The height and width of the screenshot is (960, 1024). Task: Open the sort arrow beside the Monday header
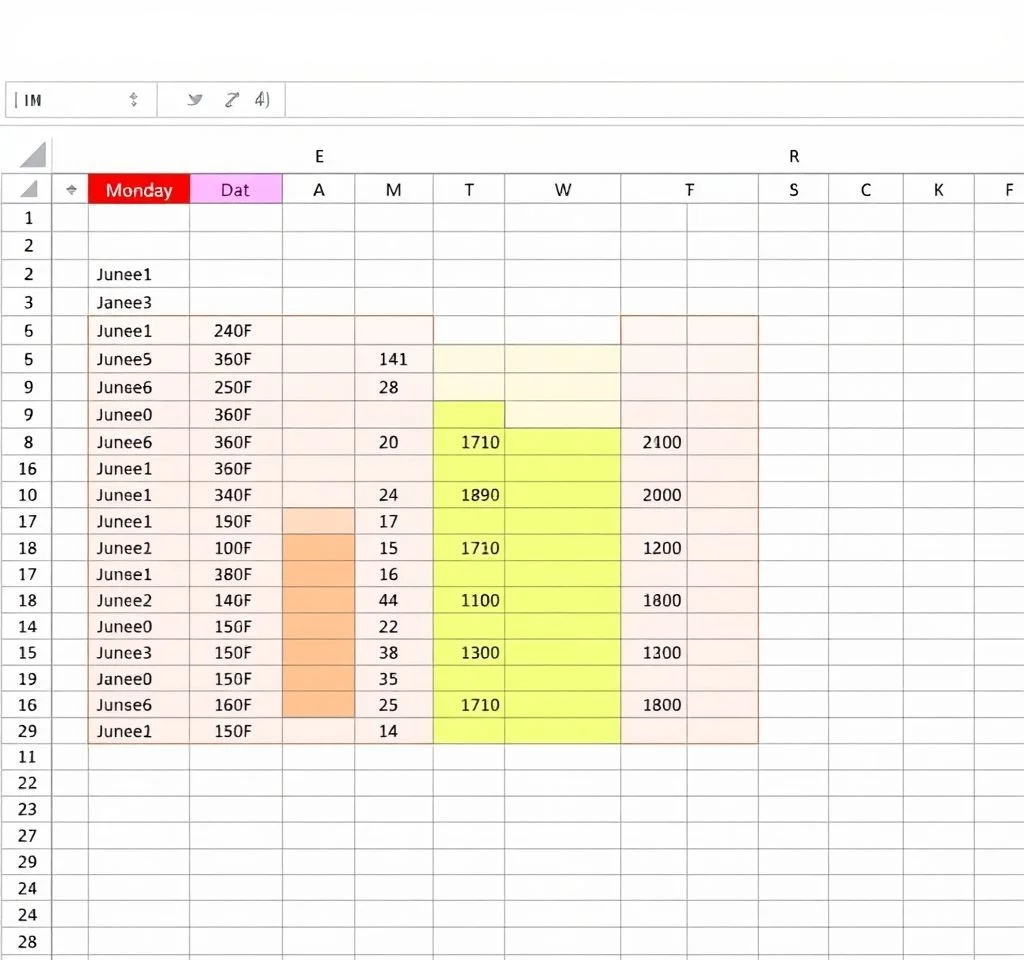click(x=71, y=190)
